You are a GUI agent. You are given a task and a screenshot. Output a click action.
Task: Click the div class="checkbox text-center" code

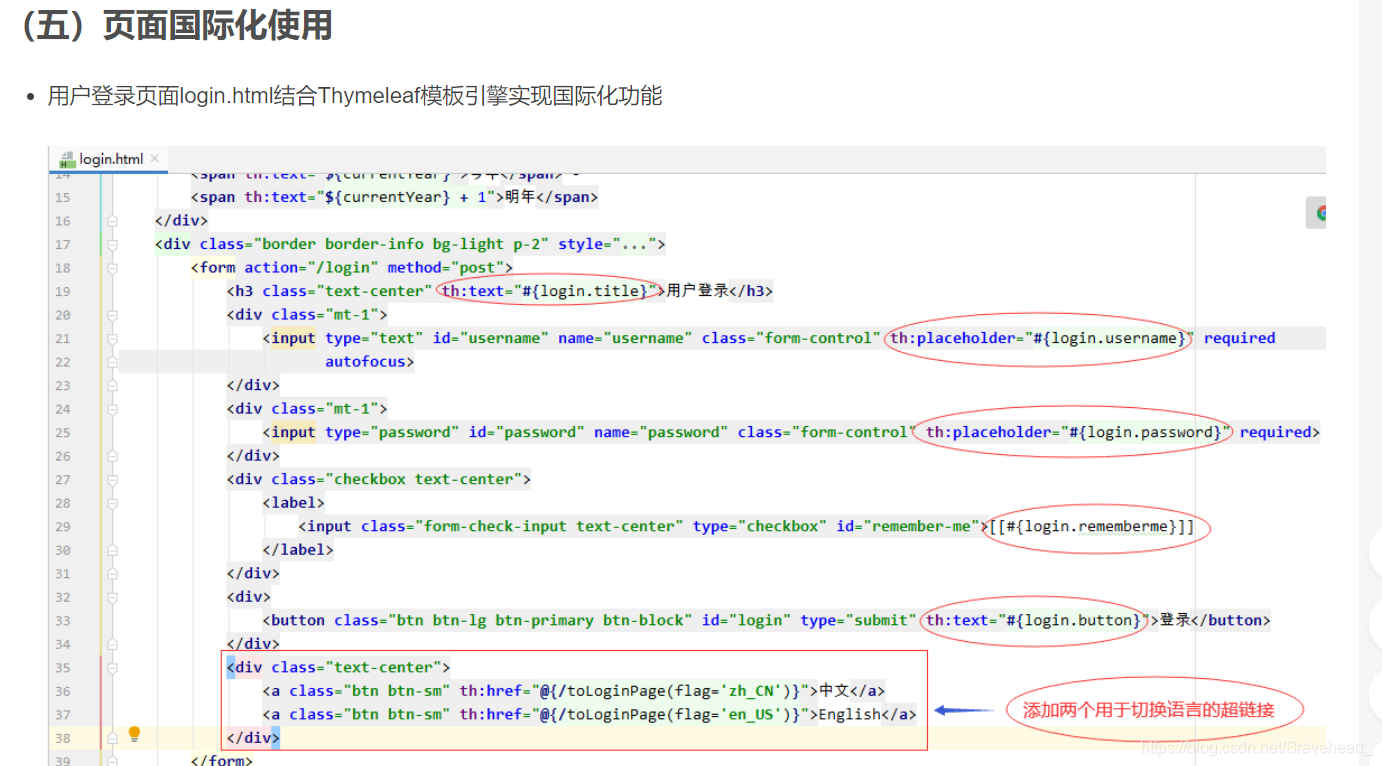(x=379, y=479)
